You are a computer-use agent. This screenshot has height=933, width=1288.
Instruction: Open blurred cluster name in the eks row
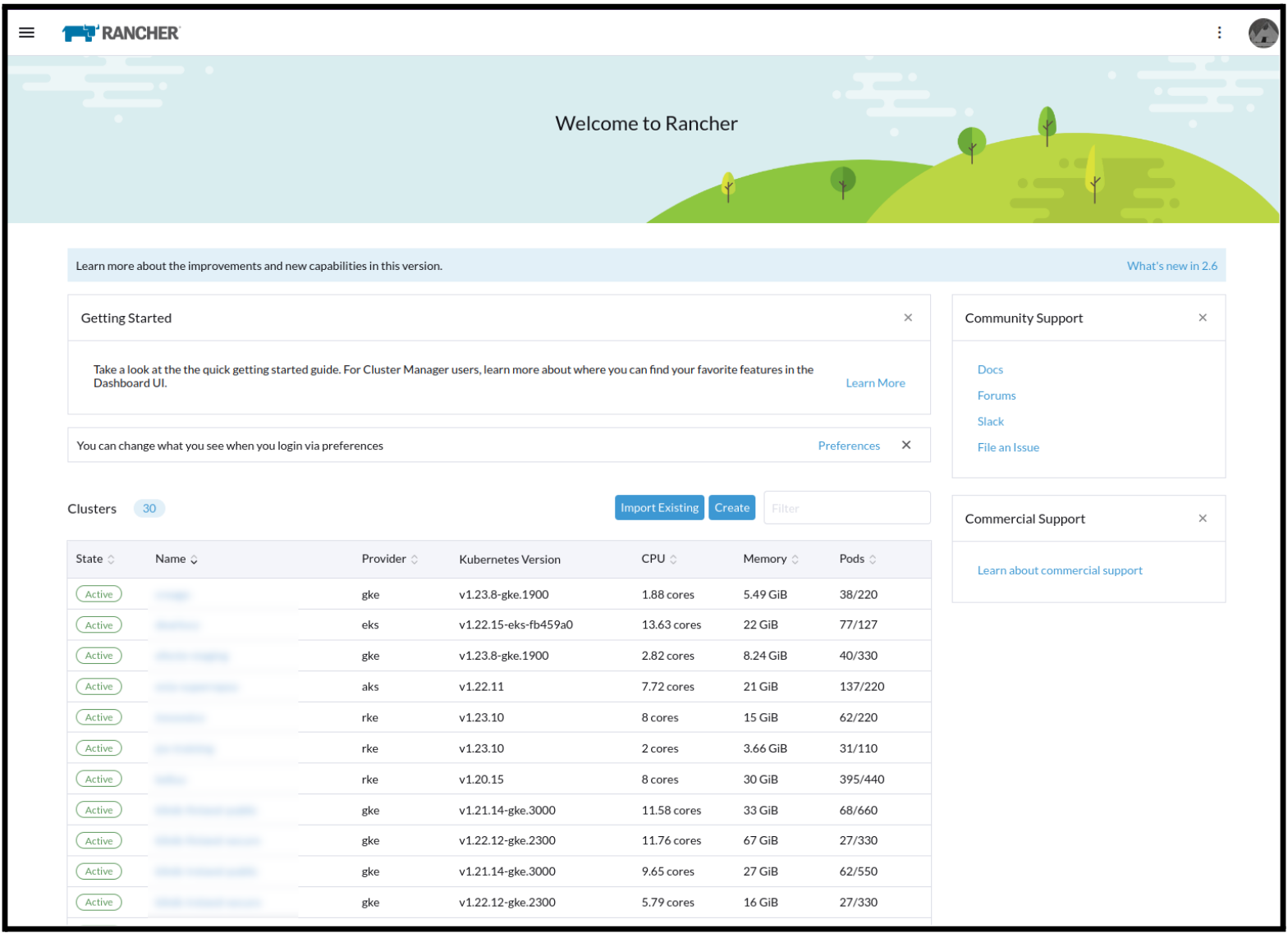point(177,625)
